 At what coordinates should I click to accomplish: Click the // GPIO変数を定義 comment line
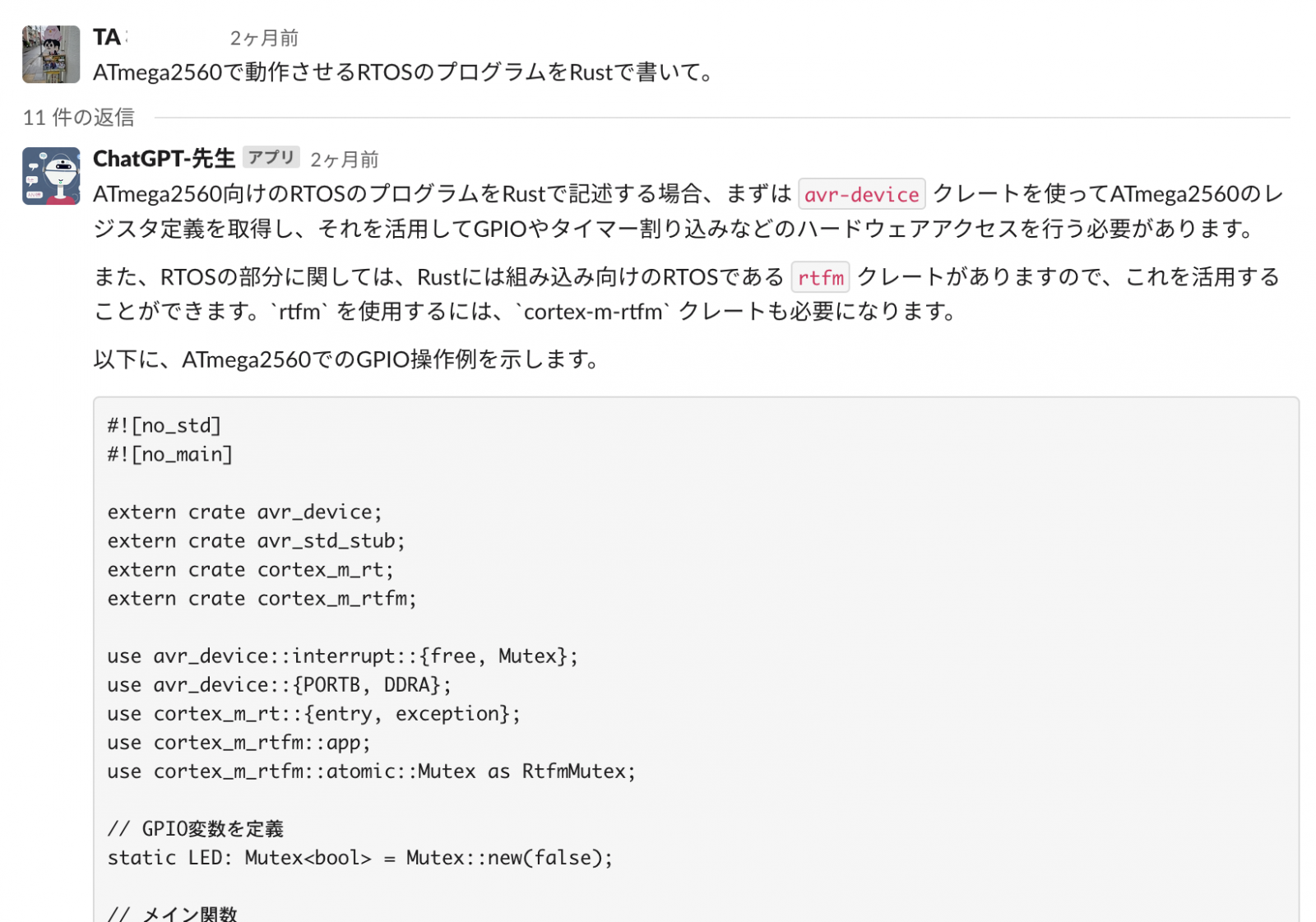pyautogui.click(x=196, y=828)
